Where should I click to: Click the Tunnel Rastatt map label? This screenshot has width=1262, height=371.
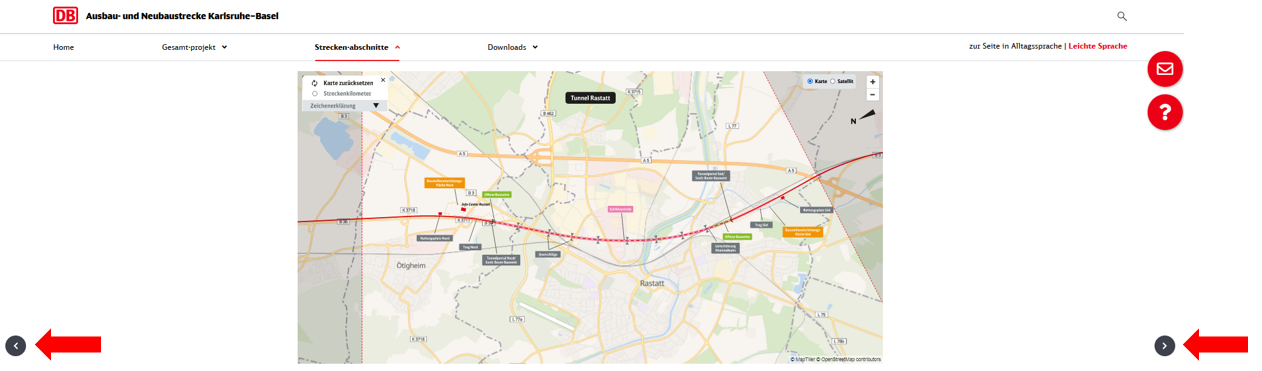point(589,98)
